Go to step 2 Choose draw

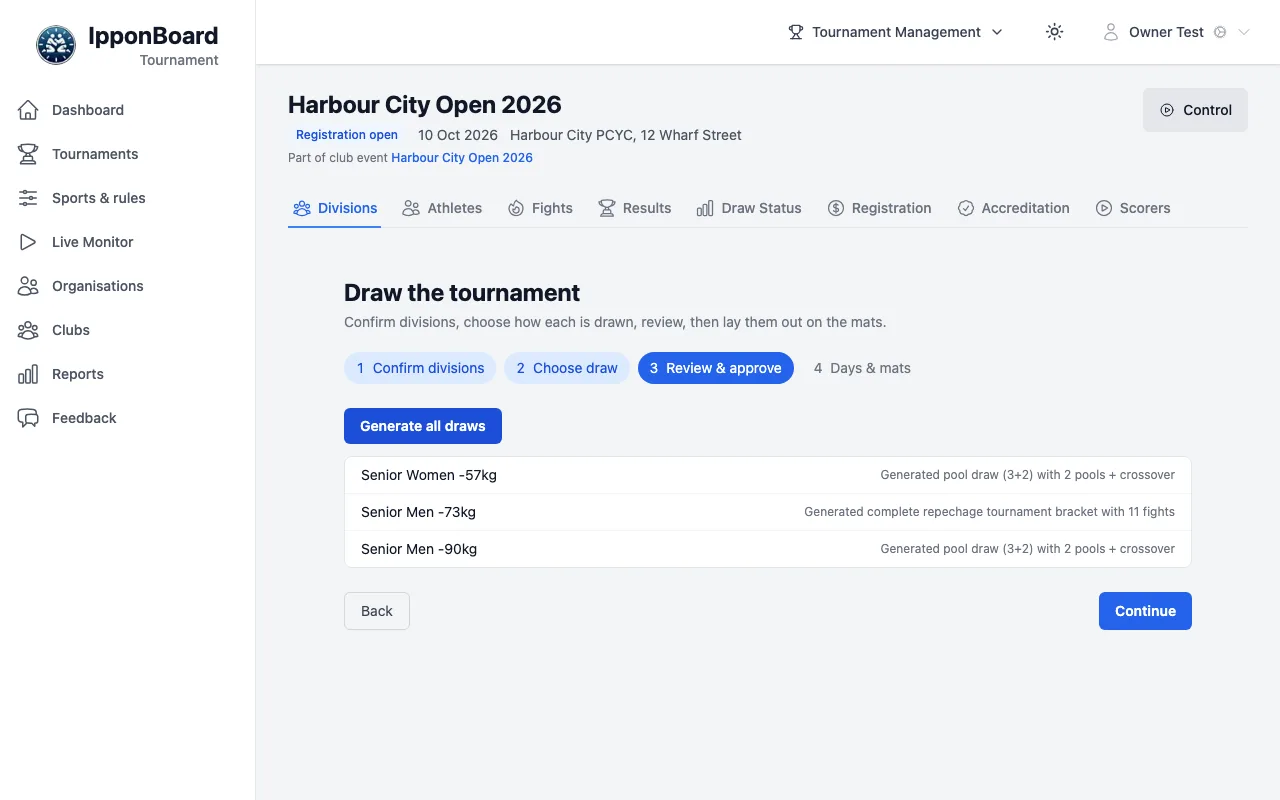point(567,368)
